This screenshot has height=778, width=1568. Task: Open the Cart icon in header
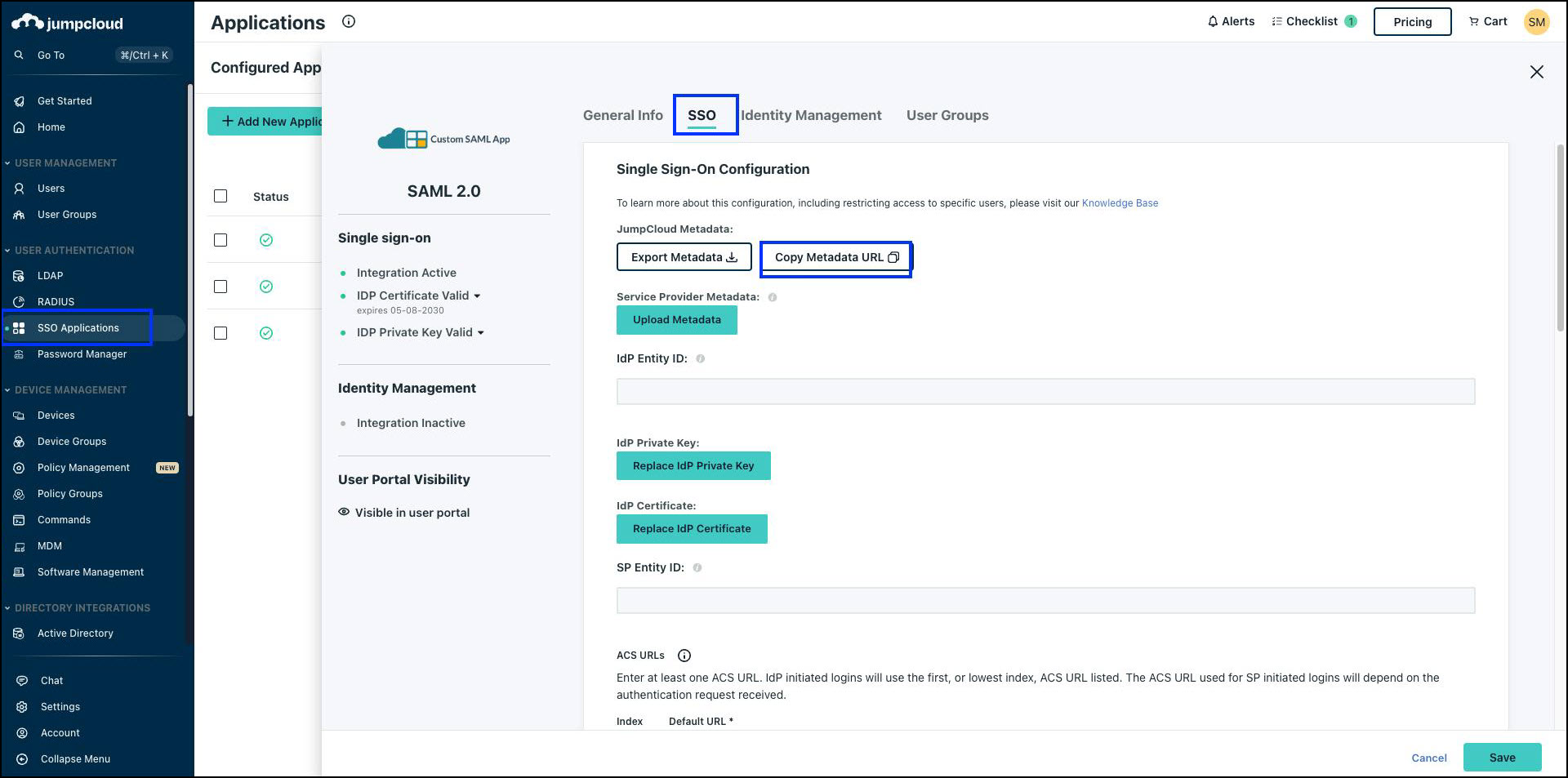pos(1474,22)
